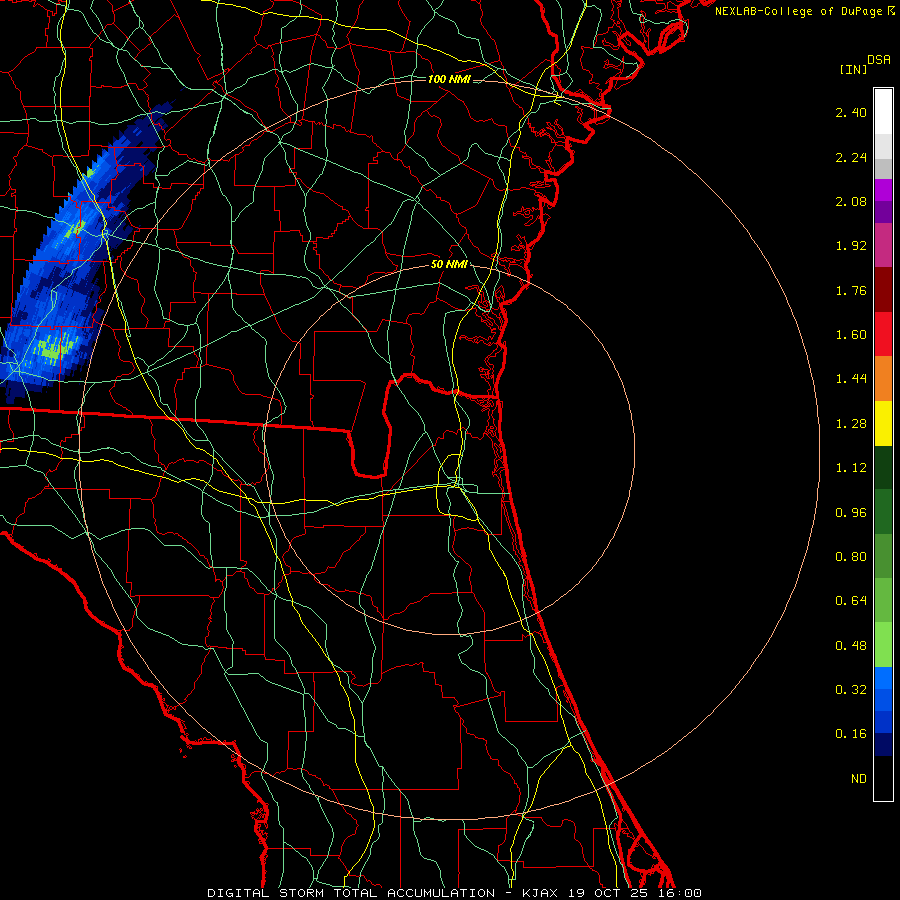900x900 pixels.
Task: Click the 1.76 legend value
Action: (x=851, y=290)
